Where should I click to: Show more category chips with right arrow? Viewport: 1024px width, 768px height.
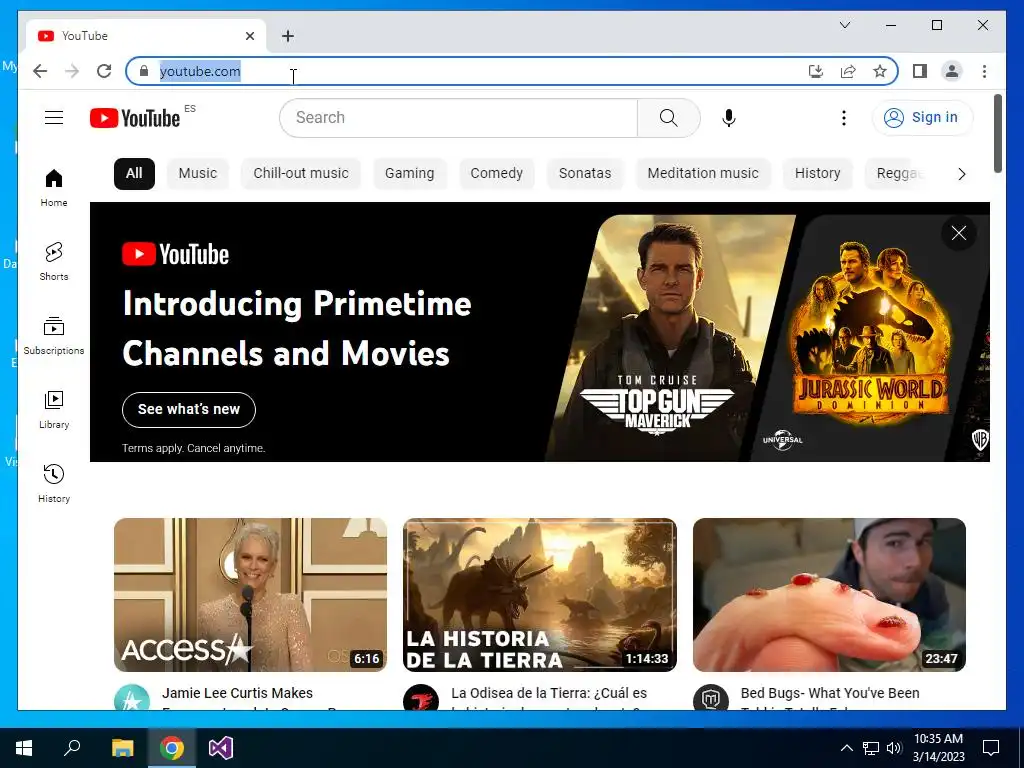[961, 174]
